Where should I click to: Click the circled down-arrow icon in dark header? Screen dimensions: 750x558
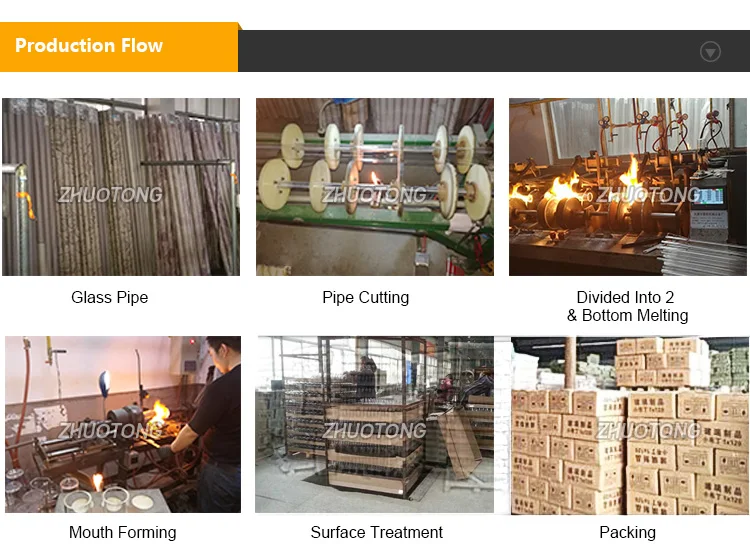710,52
